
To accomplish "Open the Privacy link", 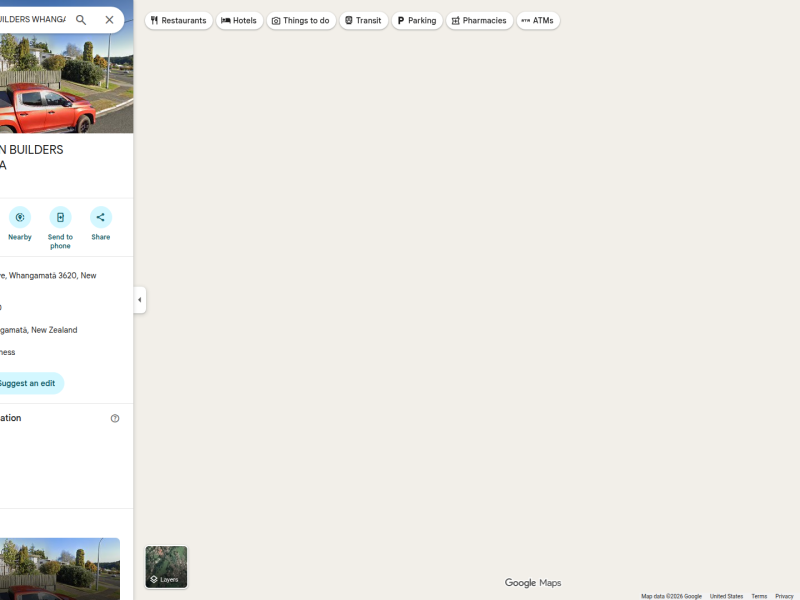I will [784, 596].
